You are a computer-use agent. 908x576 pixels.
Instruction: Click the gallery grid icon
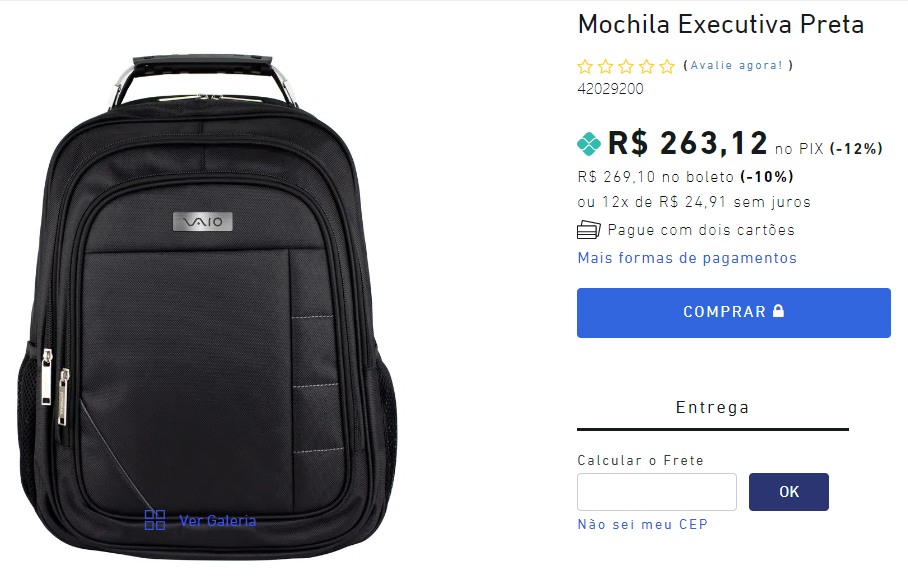tap(155, 520)
